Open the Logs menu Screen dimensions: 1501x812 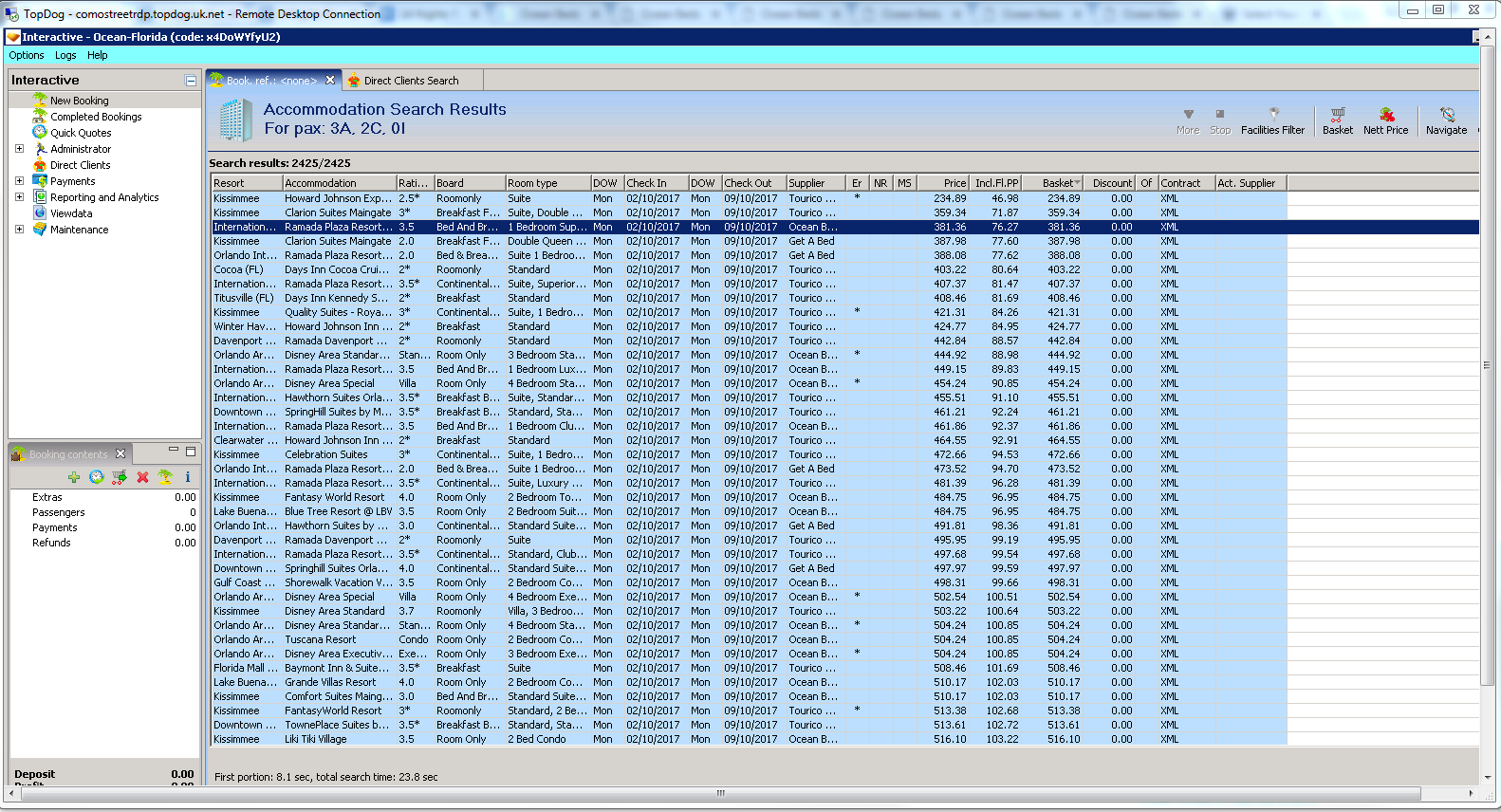click(65, 55)
